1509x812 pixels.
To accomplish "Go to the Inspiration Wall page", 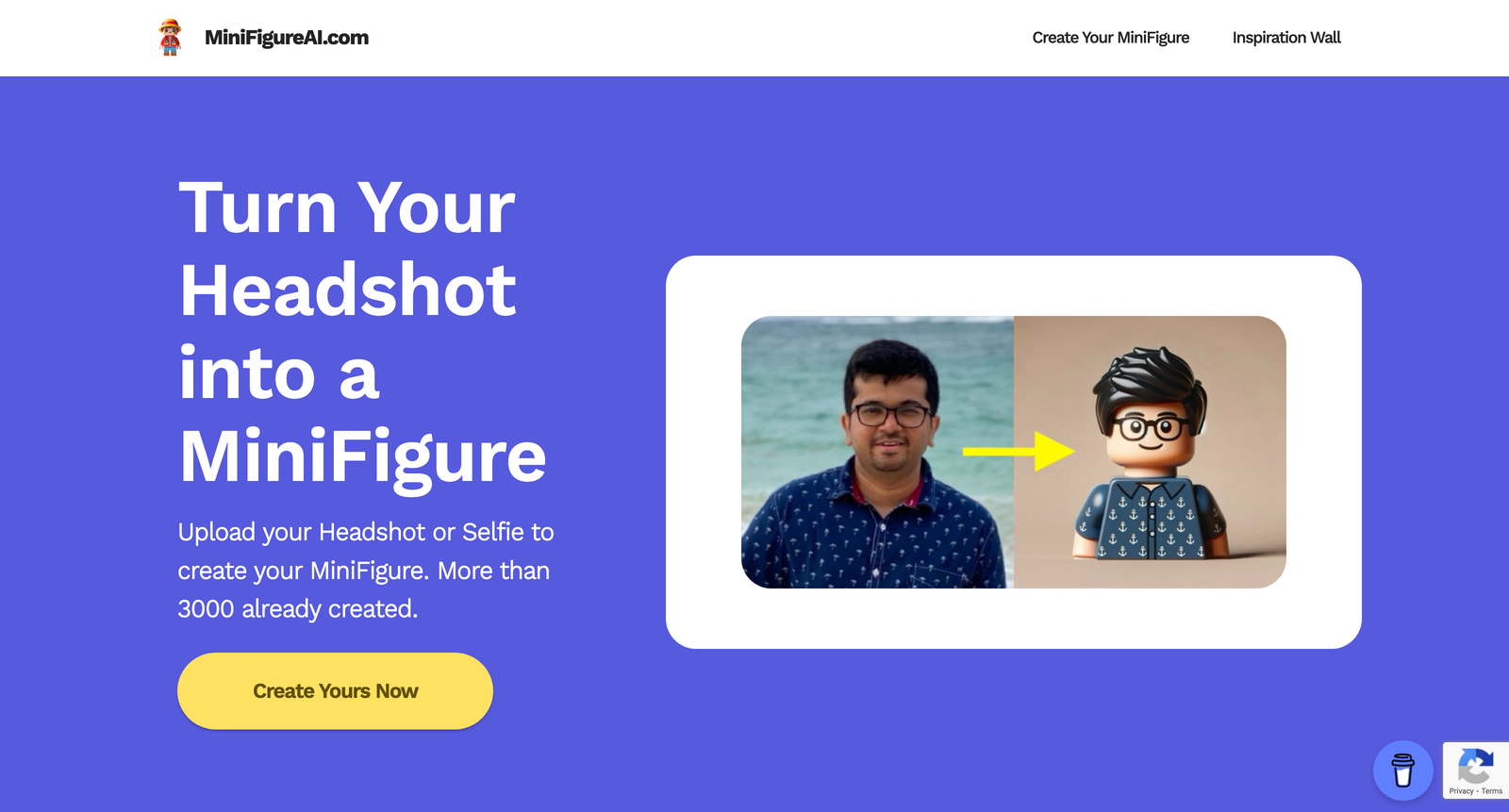I will pos(1286,38).
